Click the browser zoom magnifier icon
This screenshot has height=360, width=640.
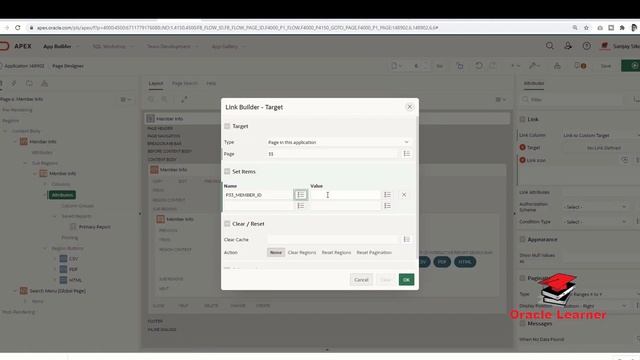pyautogui.click(x=575, y=28)
